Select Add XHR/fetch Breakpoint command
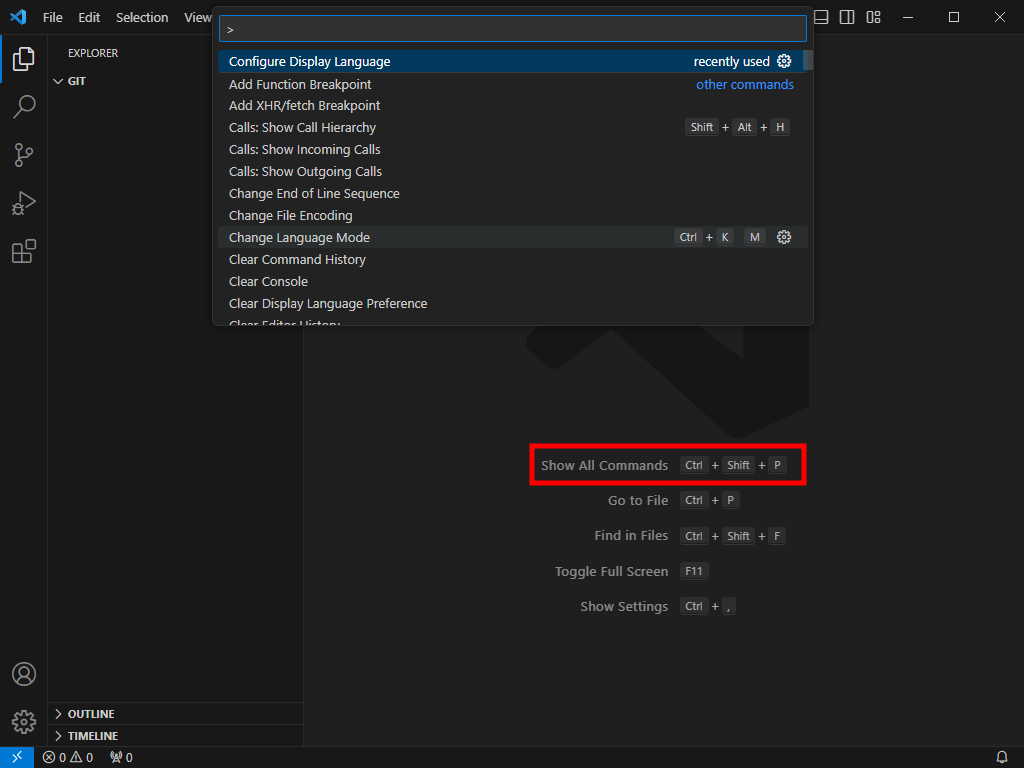This screenshot has width=1024, height=768. coord(513,105)
